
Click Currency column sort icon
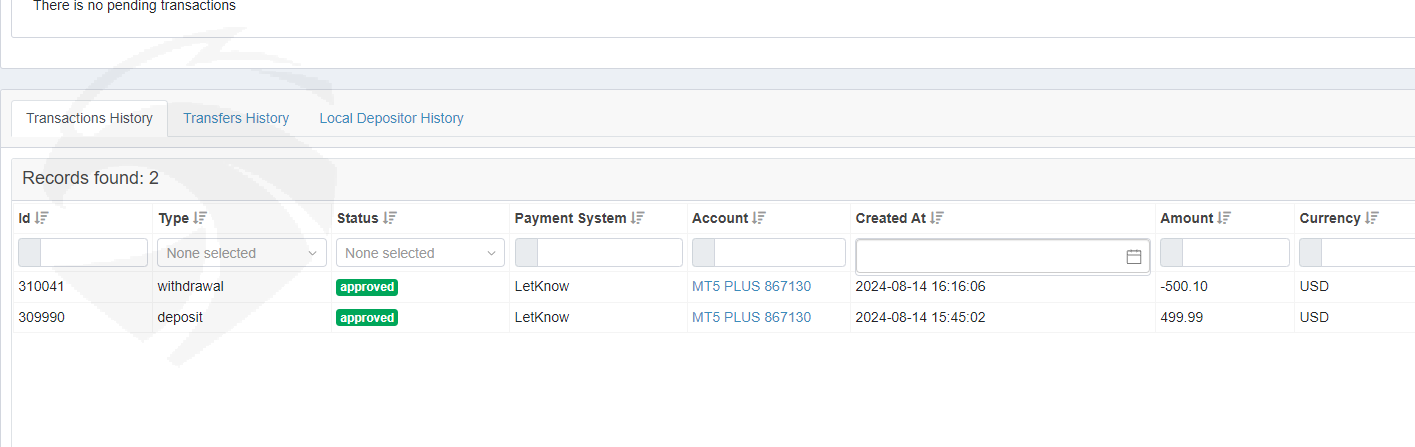(x=1372, y=218)
